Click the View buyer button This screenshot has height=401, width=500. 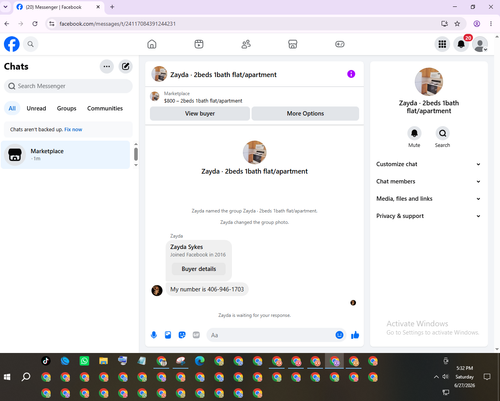coord(200,114)
